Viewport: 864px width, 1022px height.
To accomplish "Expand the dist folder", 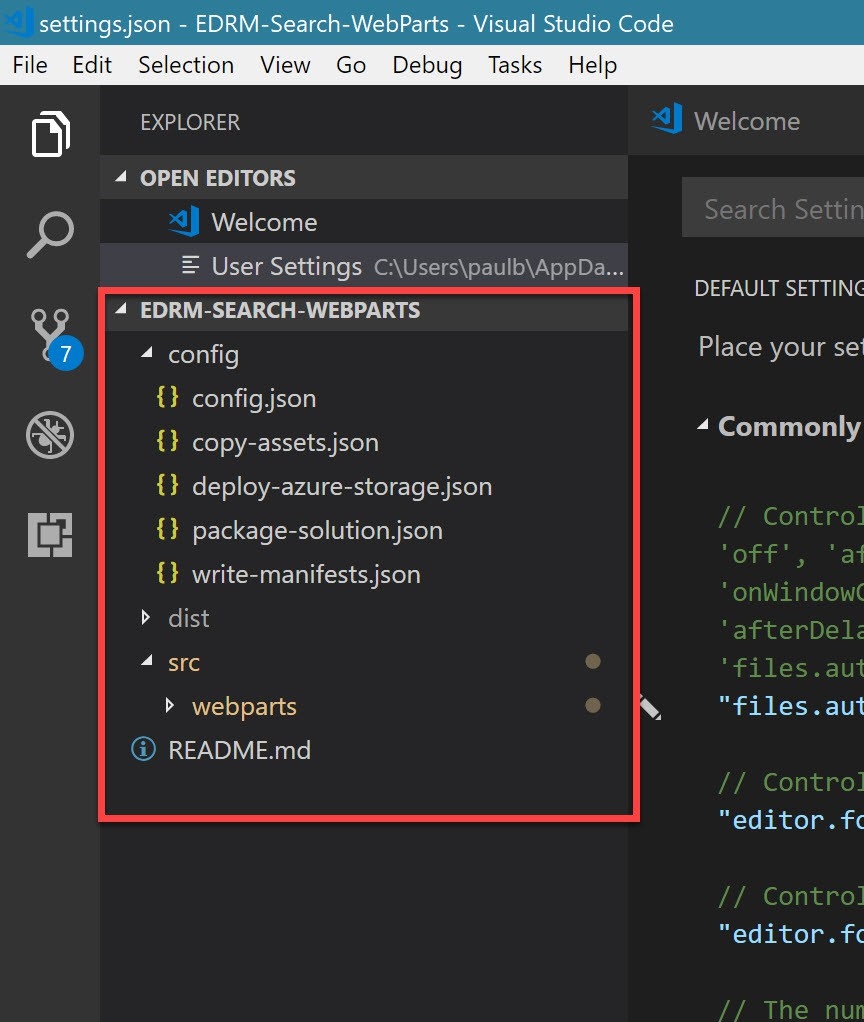I will point(147,618).
